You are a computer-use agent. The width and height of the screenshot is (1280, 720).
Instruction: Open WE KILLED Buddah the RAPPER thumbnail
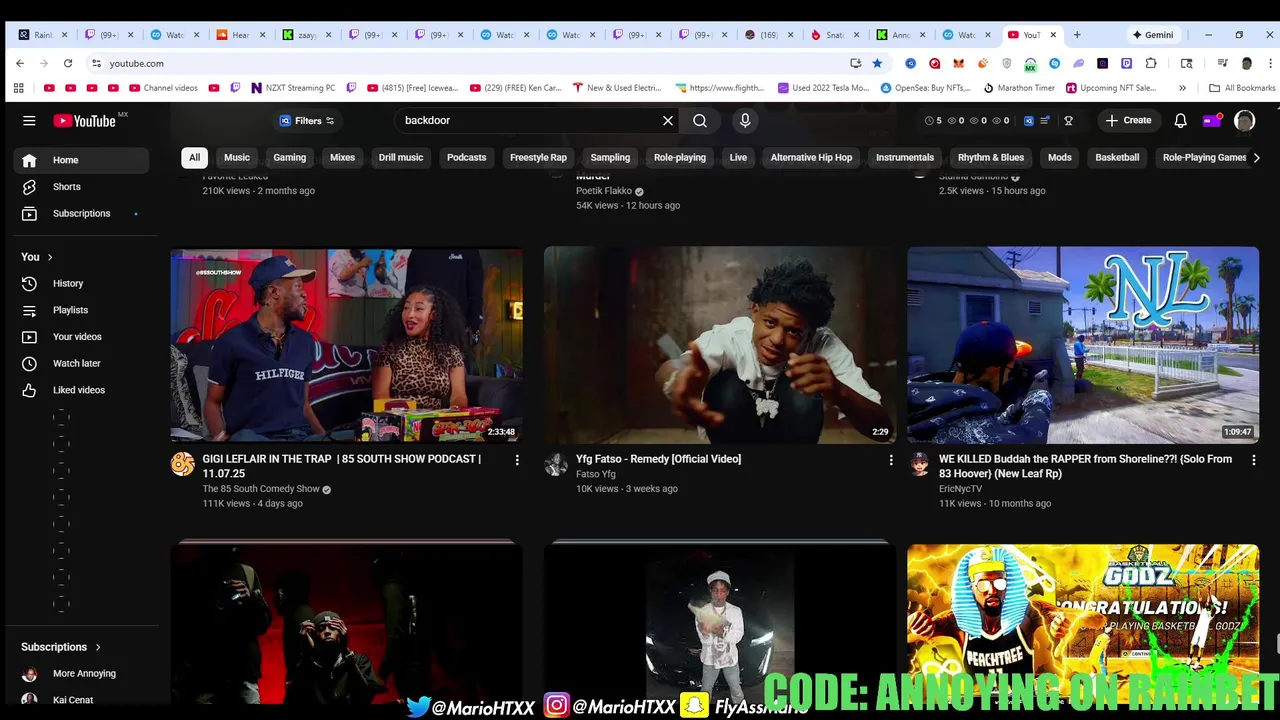1083,344
